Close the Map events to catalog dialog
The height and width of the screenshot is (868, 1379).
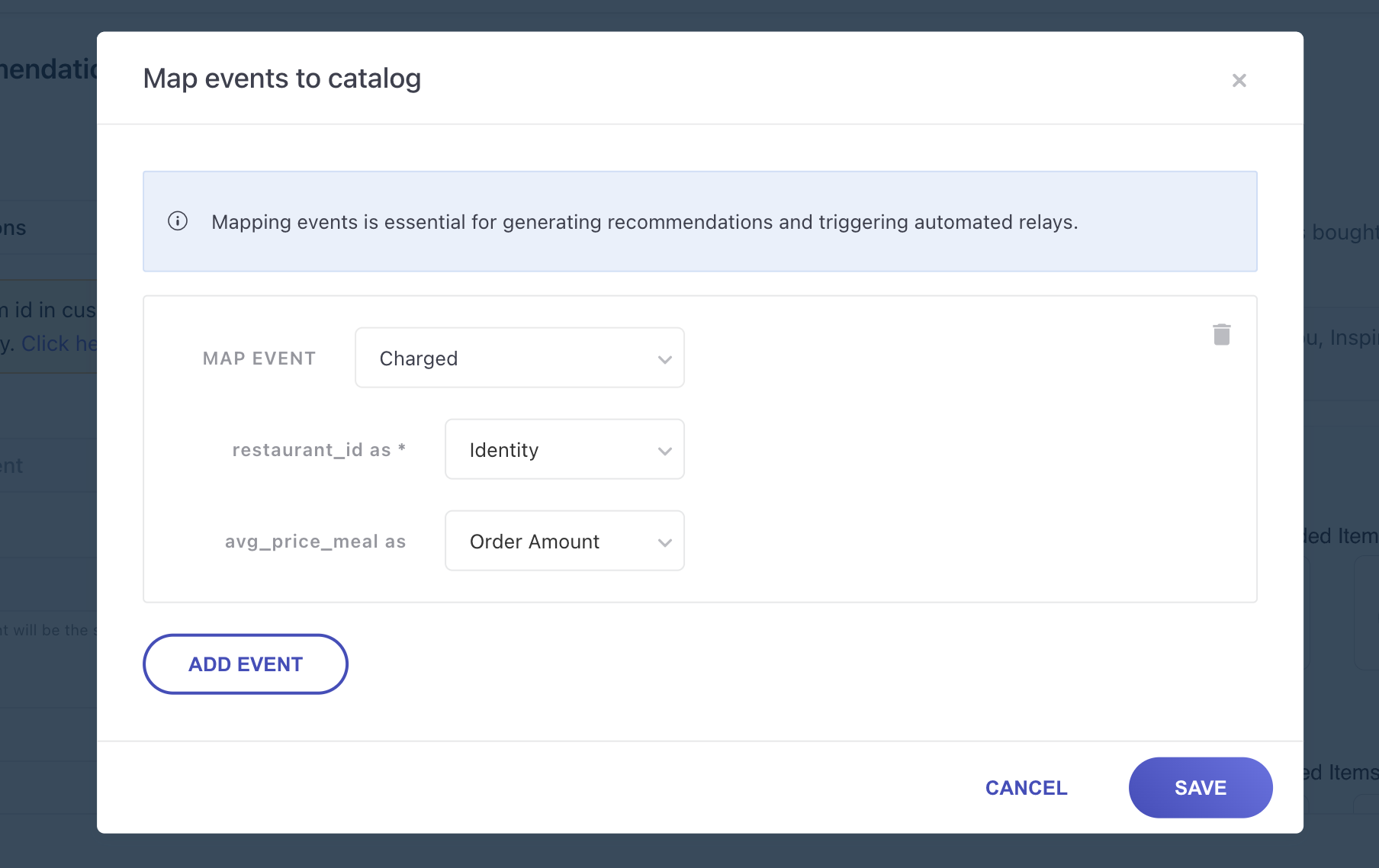(x=1239, y=80)
